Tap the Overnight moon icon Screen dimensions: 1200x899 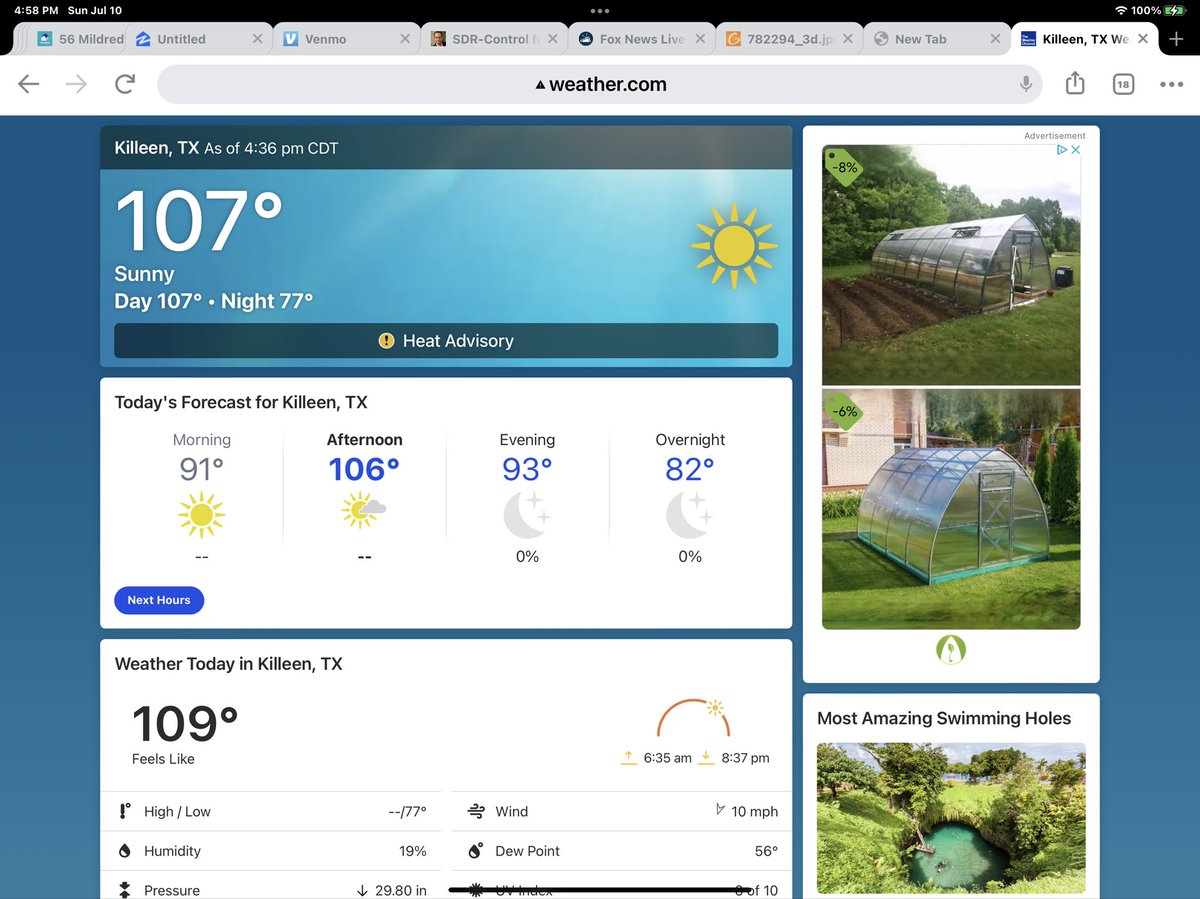pyautogui.click(x=690, y=515)
